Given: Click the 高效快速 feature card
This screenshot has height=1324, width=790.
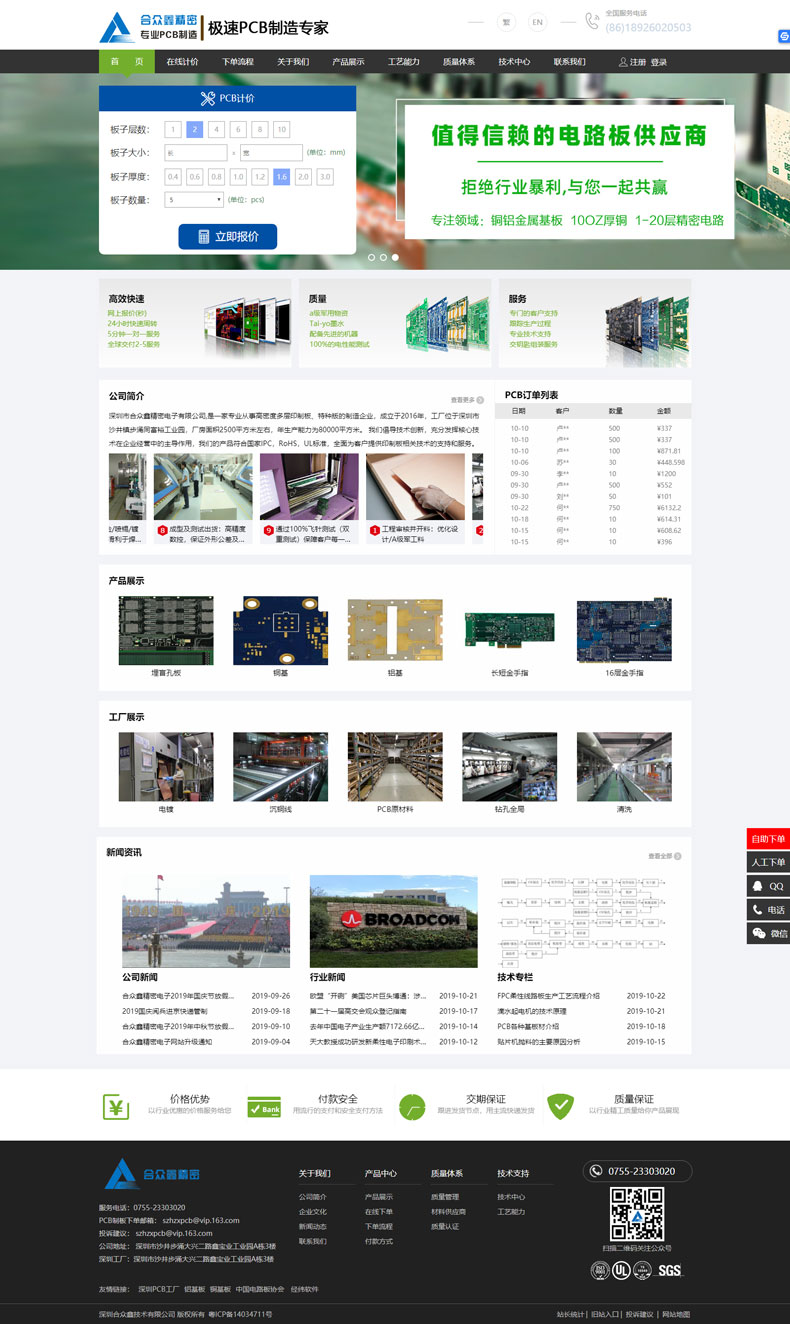Looking at the screenshot, I should [194, 323].
